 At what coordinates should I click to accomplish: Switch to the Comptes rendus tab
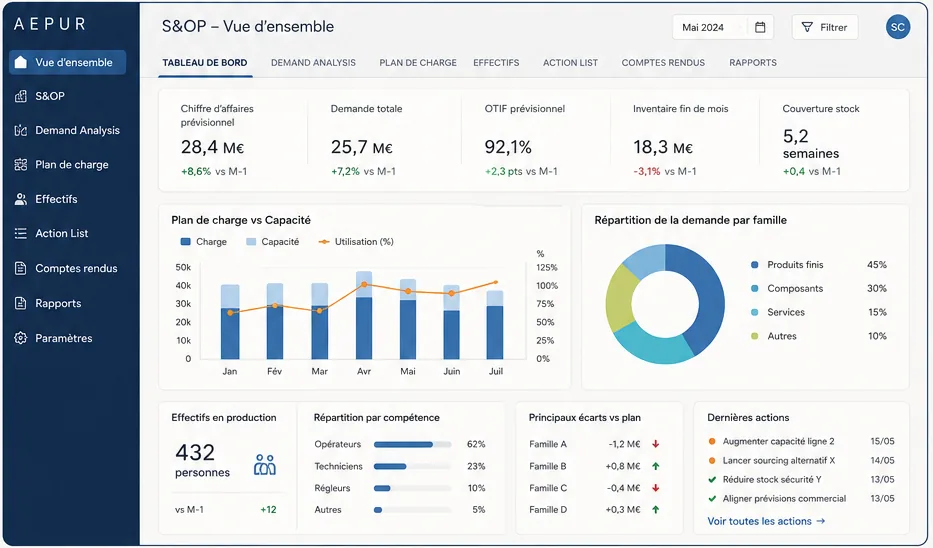(x=663, y=62)
